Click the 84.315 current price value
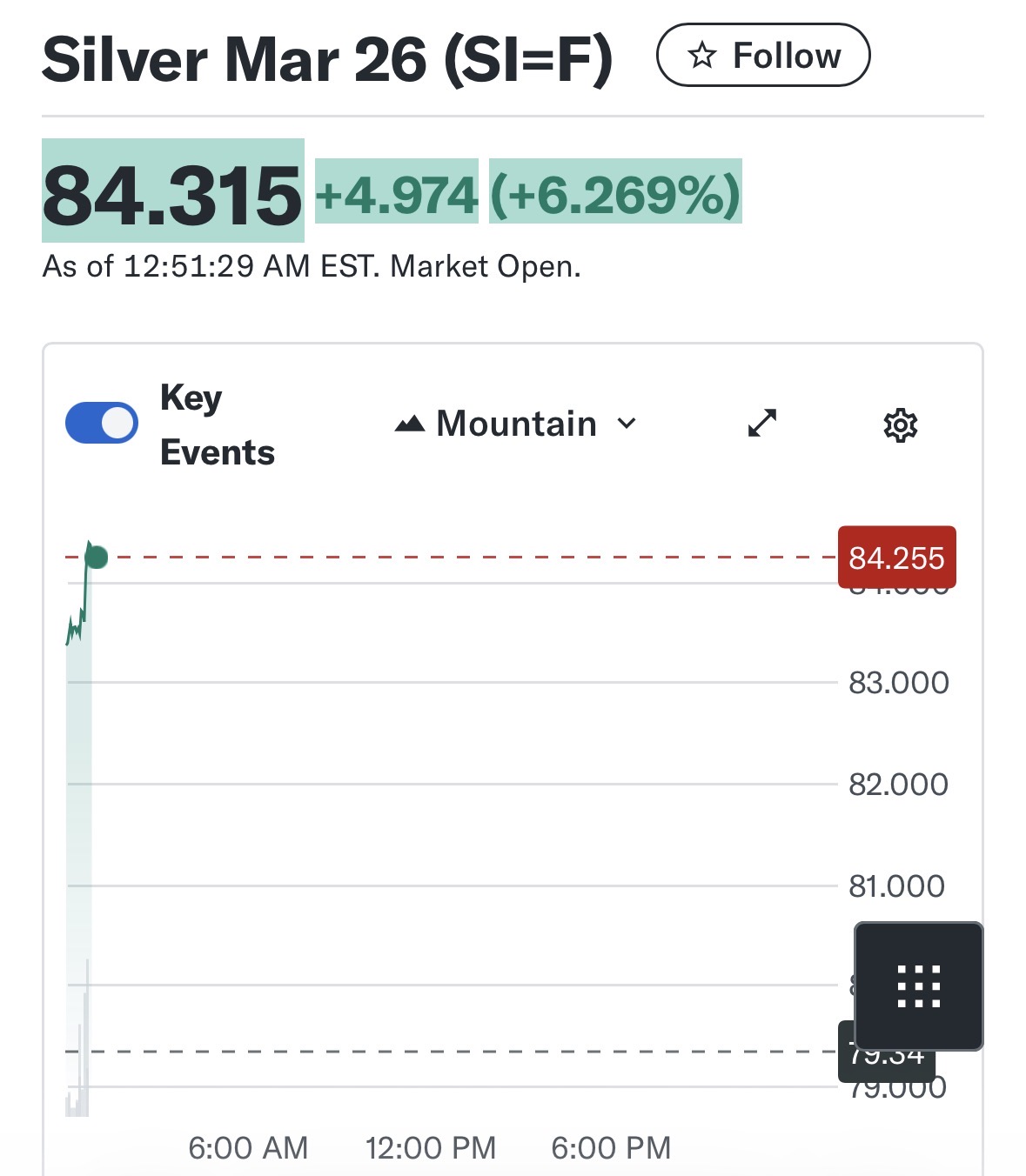The image size is (1026, 1176). pyautogui.click(x=172, y=193)
